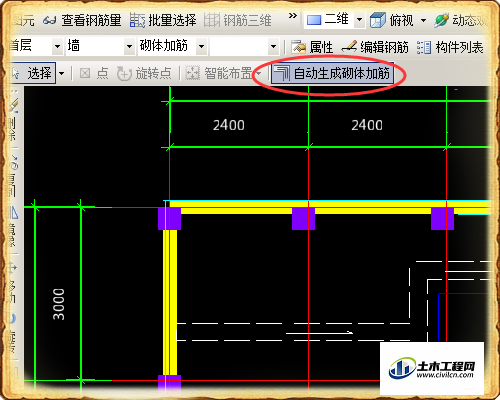Click the 点 placement tool icon
Screen dimensions: 500x400
point(85,73)
